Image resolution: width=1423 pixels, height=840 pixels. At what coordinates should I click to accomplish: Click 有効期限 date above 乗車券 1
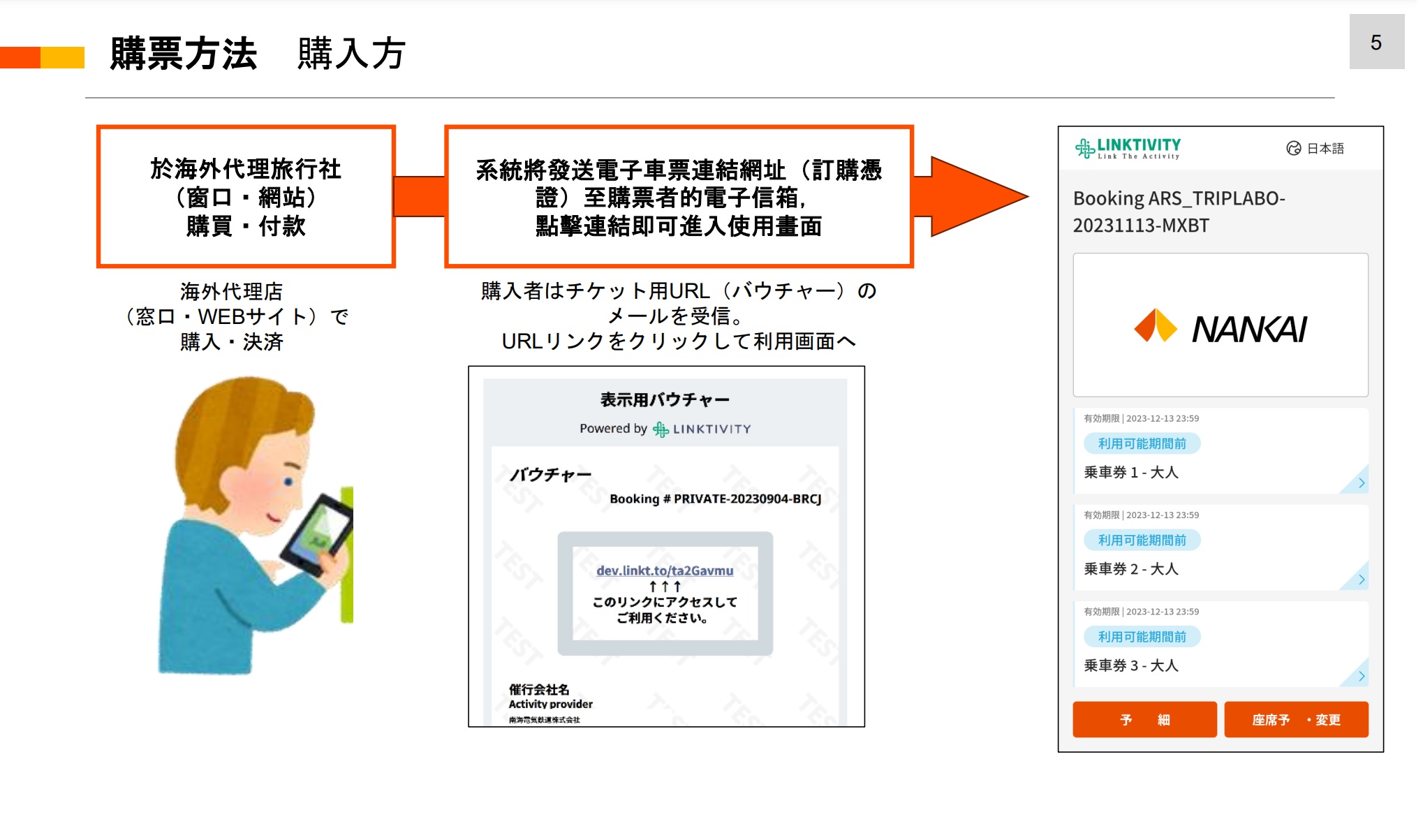[1141, 418]
